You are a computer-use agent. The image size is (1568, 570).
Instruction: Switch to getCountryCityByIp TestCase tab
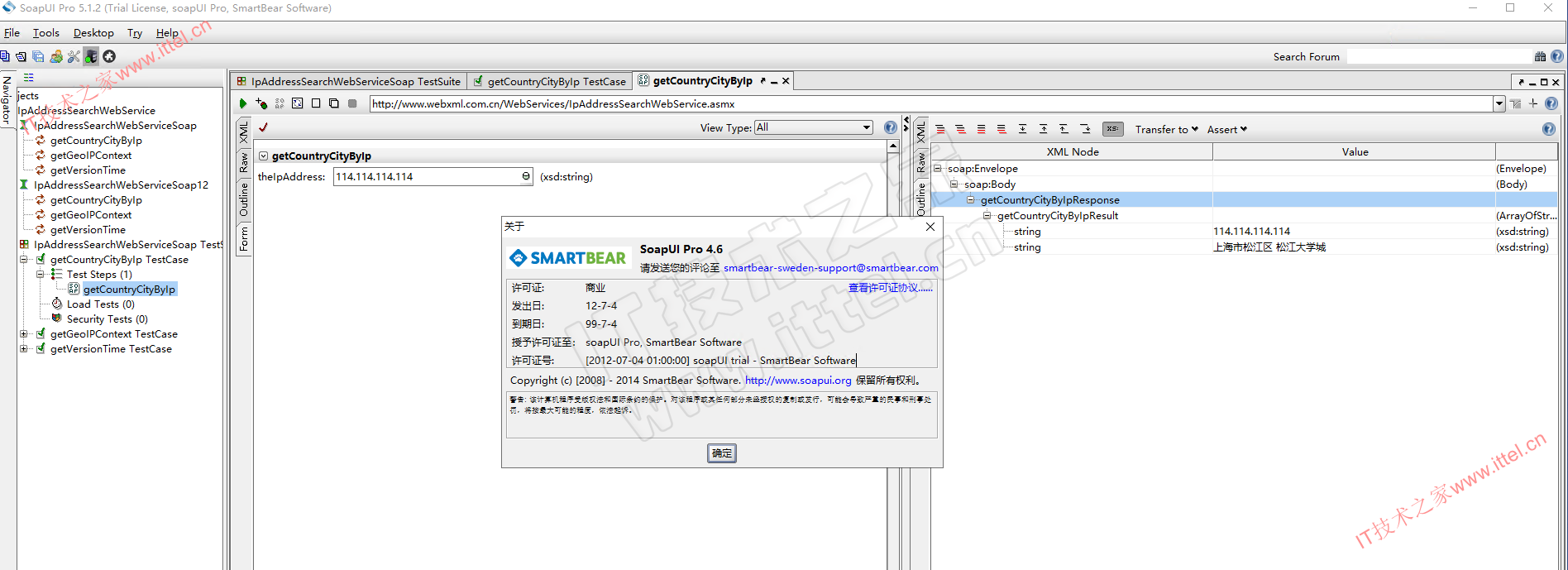549,81
